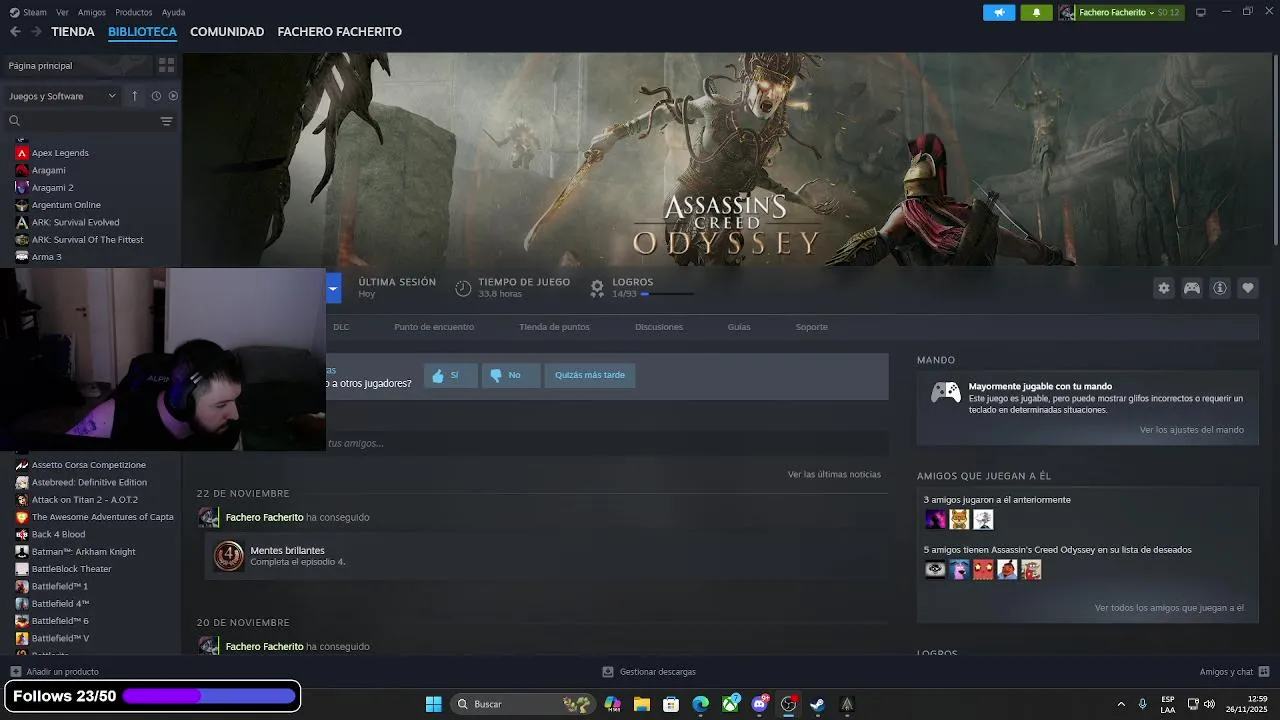Open the Discusiones tab

pos(659,327)
